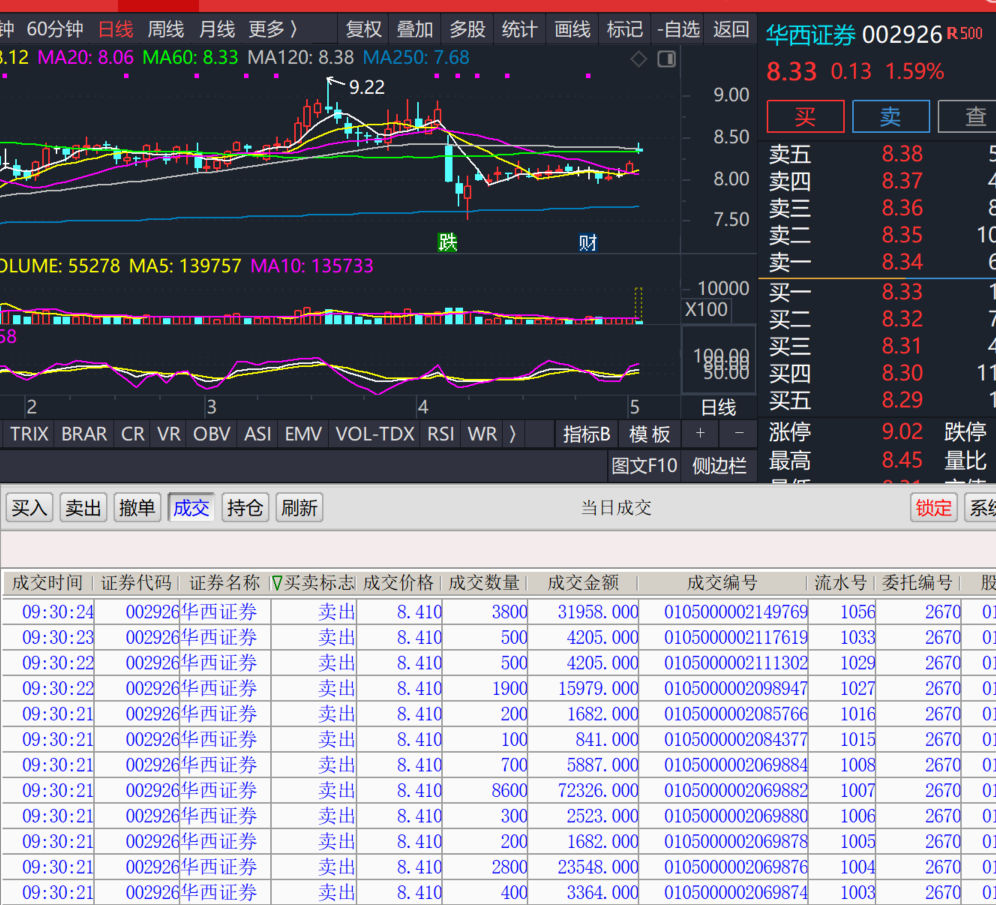Click the 买一 price 8.33
This screenshot has height=905, width=996.
[x=901, y=292]
